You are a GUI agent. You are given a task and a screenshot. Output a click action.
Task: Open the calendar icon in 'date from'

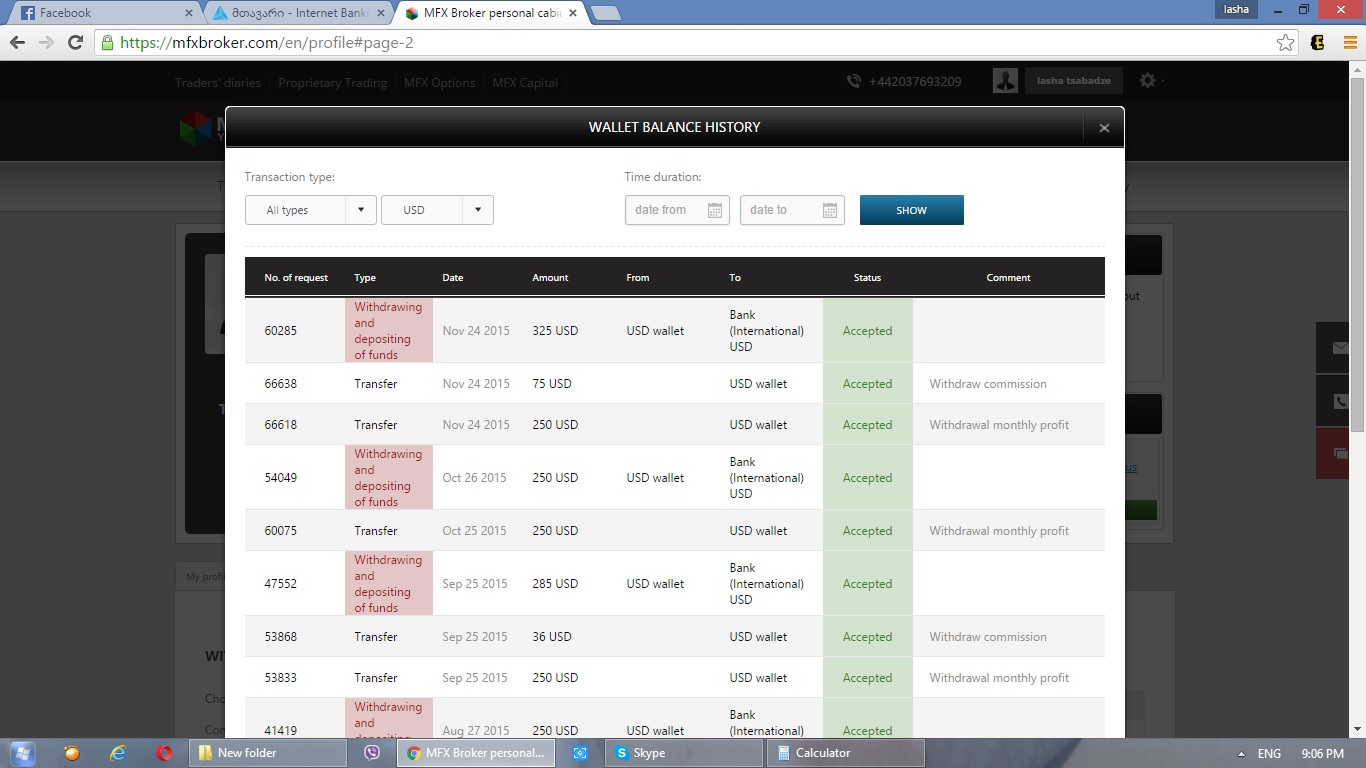click(x=715, y=210)
